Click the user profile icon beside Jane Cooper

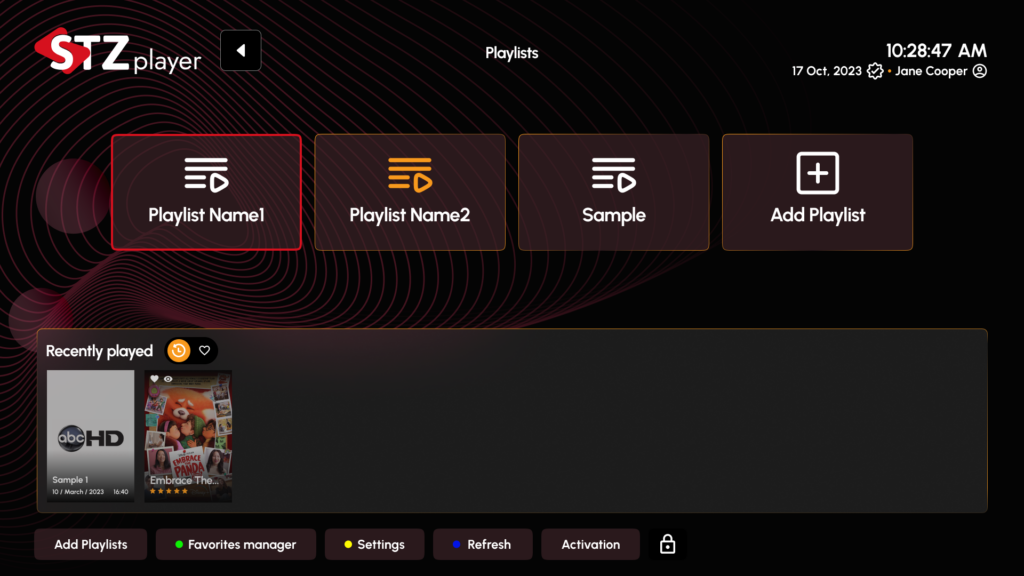coord(979,71)
